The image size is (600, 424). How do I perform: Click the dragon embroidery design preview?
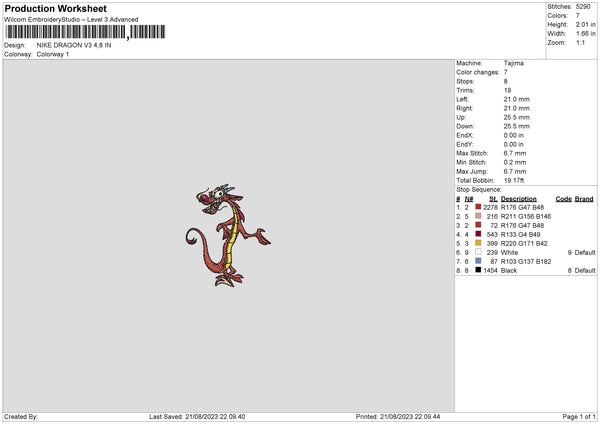tap(228, 235)
